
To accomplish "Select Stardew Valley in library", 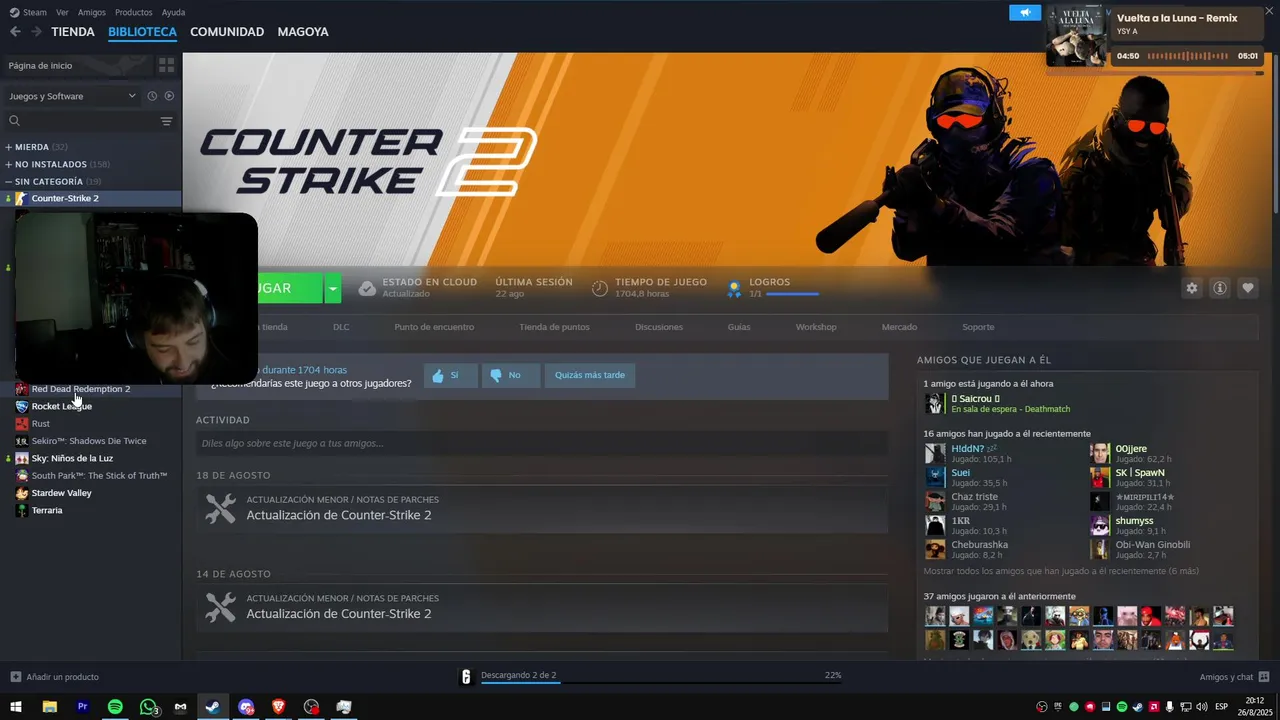I will 91,493.
